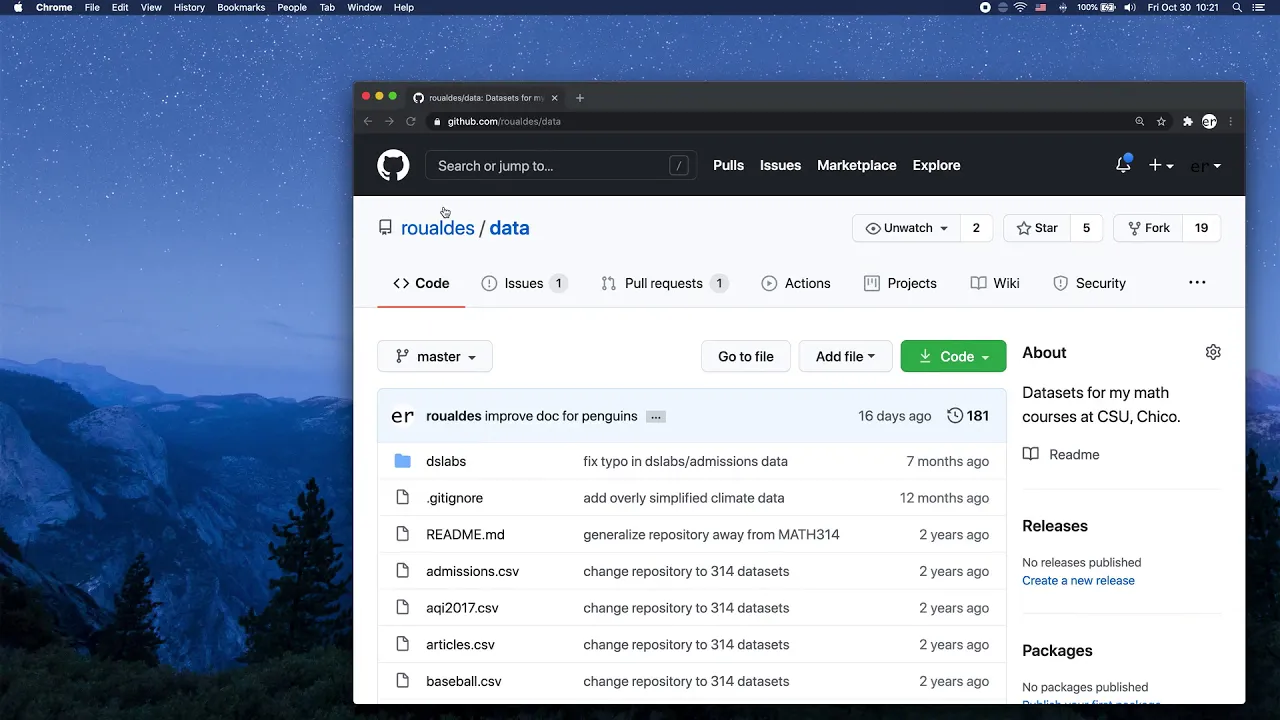Open the History menu in macOS menu bar
This screenshot has height=720, width=1280.
pyautogui.click(x=189, y=7)
